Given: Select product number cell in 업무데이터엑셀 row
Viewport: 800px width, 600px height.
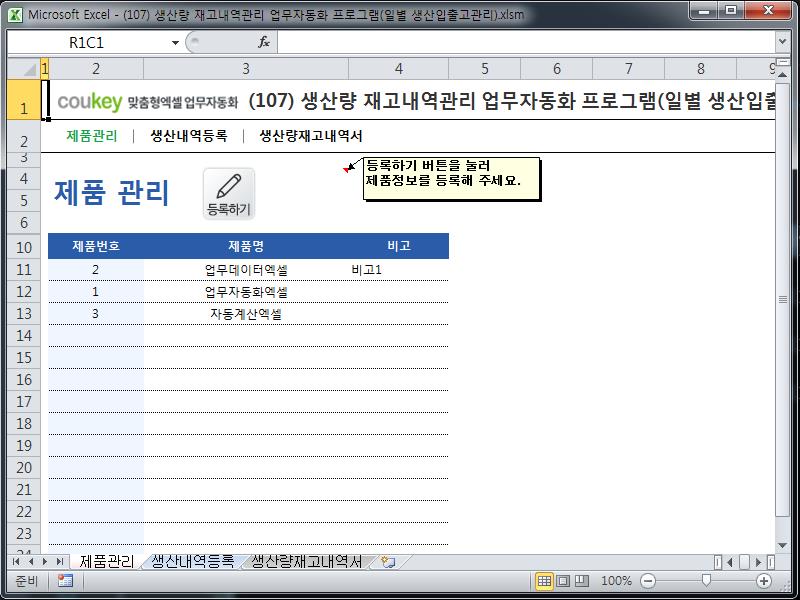Looking at the screenshot, I should pyautogui.click(x=95, y=270).
